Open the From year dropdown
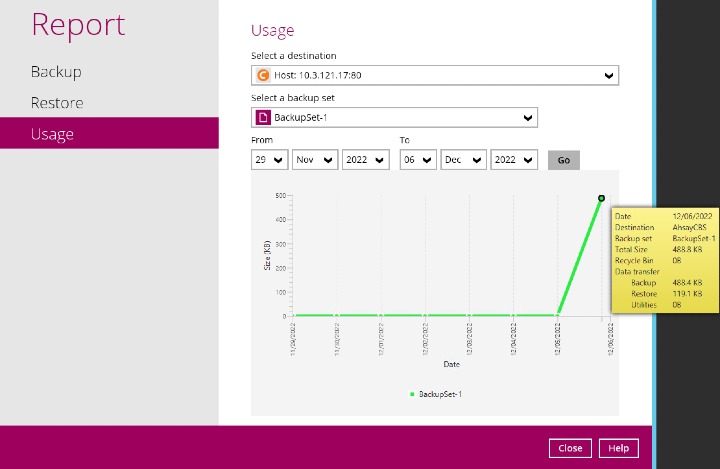 point(364,160)
